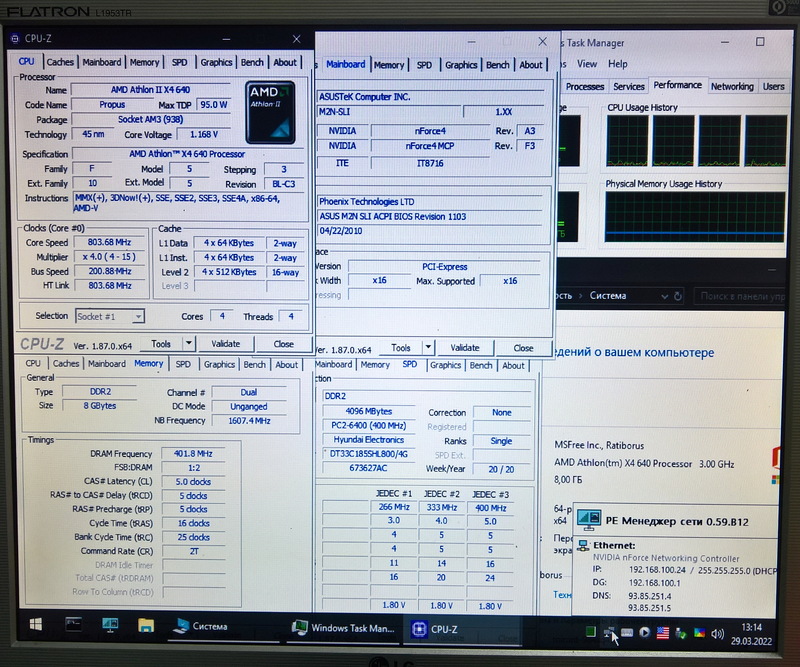The height and width of the screenshot is (667, 800).
Task: Click the manufacturer Hyundai Electronics
Action: 368,439
